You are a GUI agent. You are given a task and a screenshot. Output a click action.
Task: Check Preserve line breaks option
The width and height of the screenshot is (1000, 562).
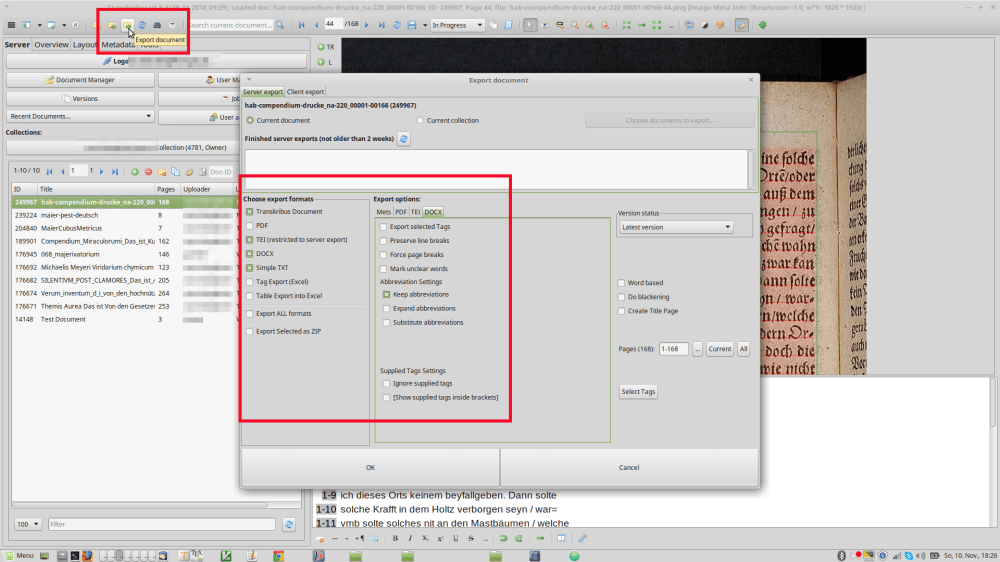(x=384, y=241)
